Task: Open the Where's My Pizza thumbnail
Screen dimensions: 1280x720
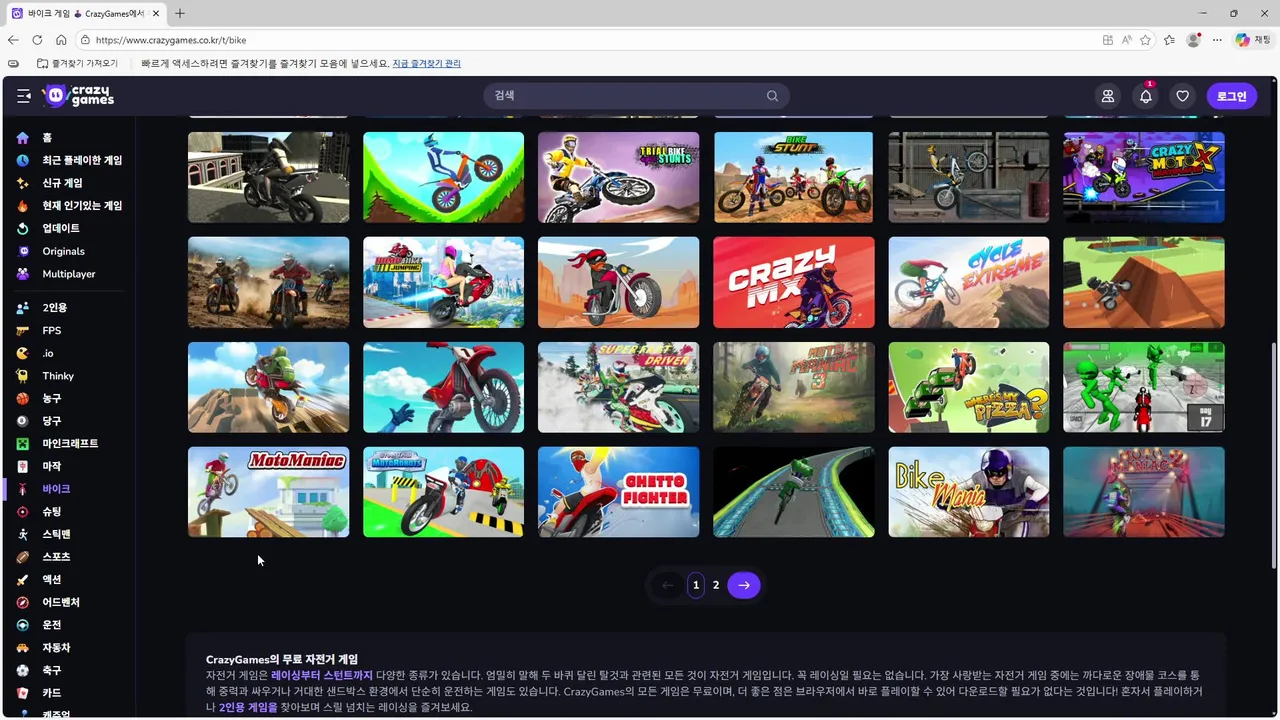Action: point(969,387)
